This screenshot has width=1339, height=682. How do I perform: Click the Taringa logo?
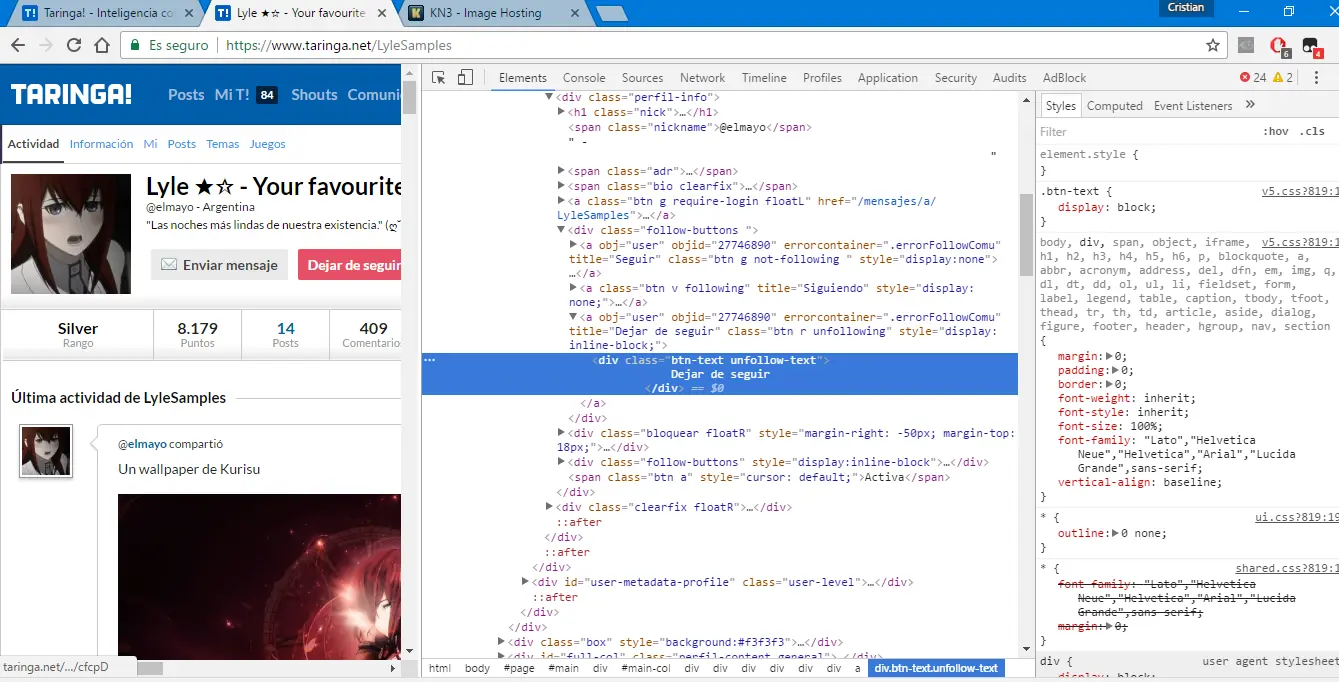71,95
